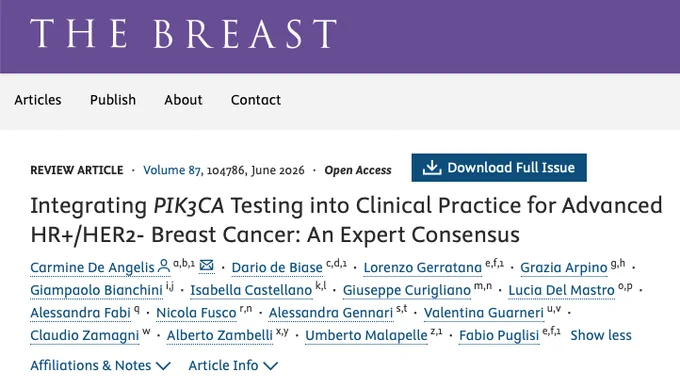Select author Giuseppe Curigliano link
This screenshot has width=680, height=388.
click(407, 290)
